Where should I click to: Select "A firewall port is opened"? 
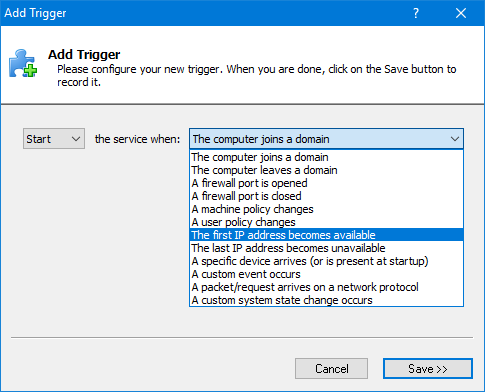coord(326,183)
